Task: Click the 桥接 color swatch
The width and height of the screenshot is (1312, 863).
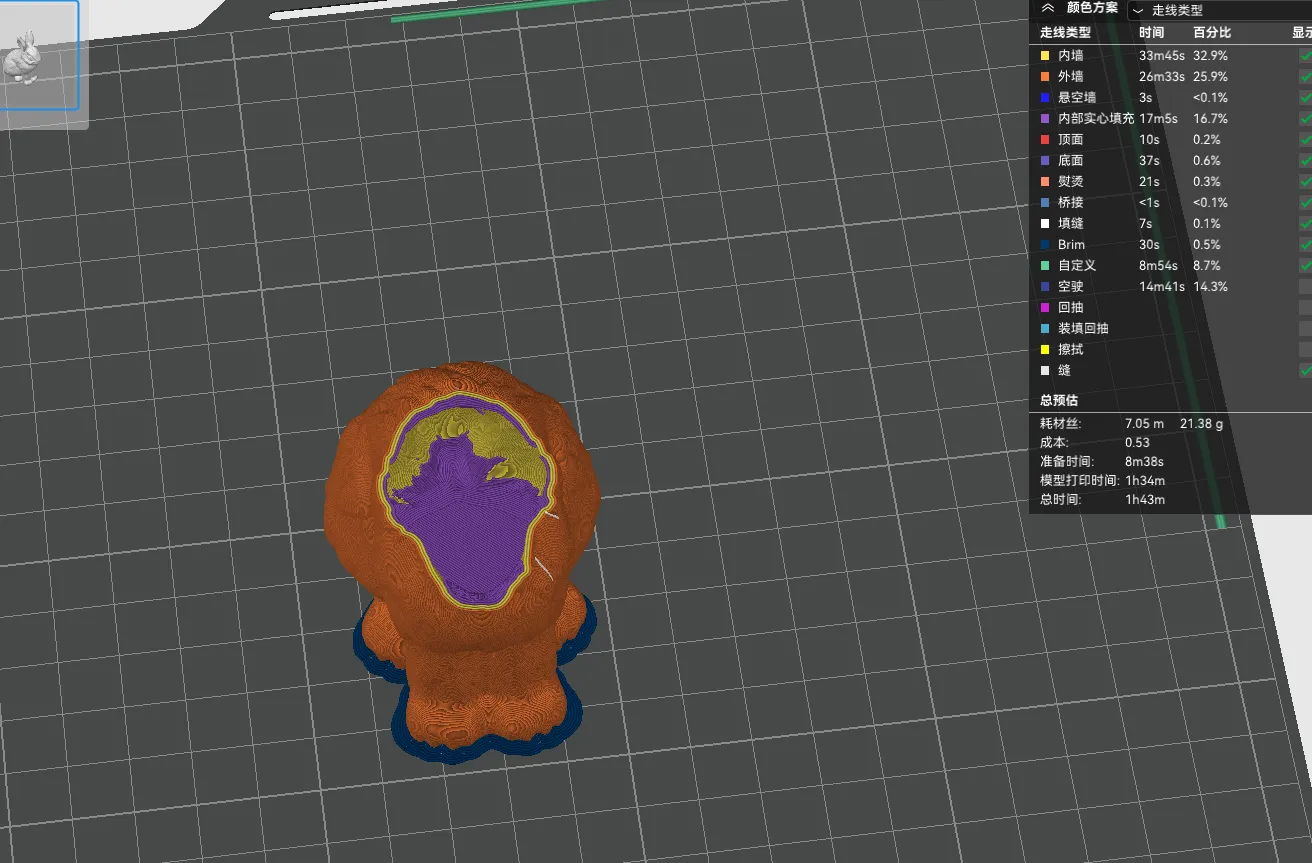Action: 1046,203
